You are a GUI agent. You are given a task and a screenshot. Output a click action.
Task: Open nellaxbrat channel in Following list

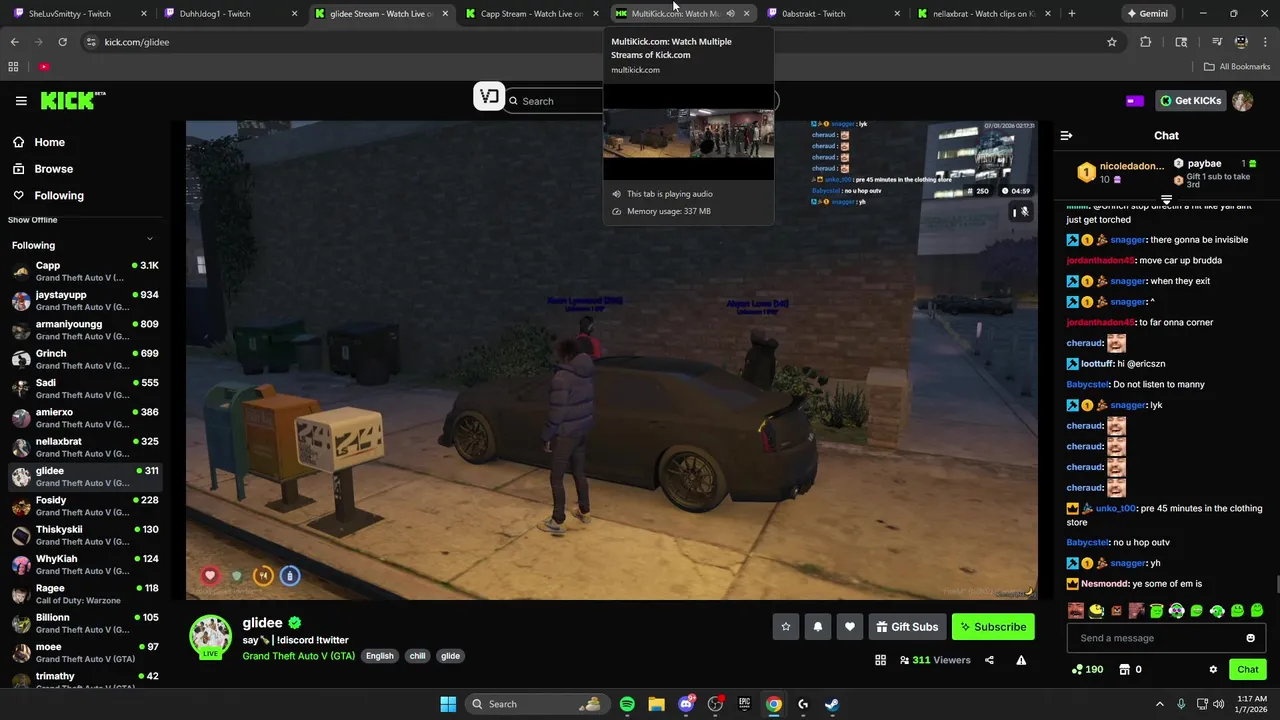point(85,448)
